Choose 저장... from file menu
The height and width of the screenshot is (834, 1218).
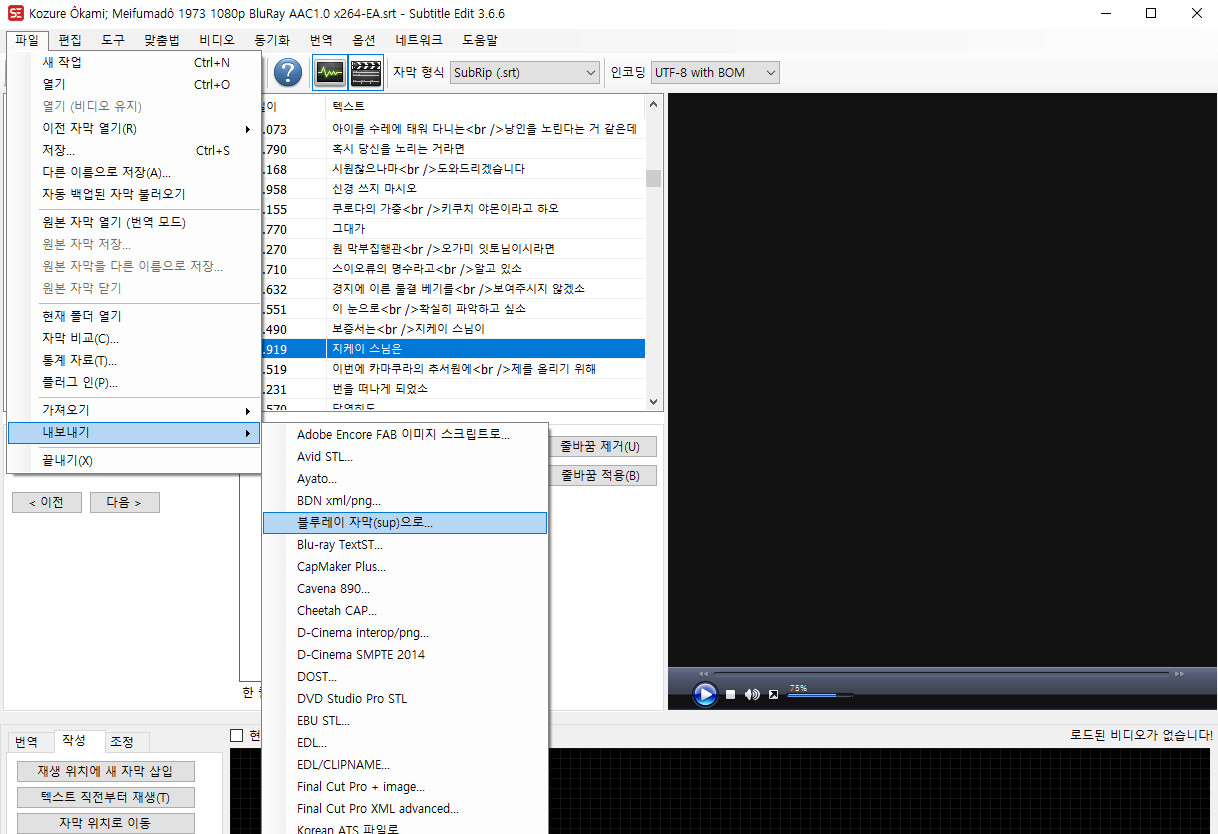click(133, 150)
